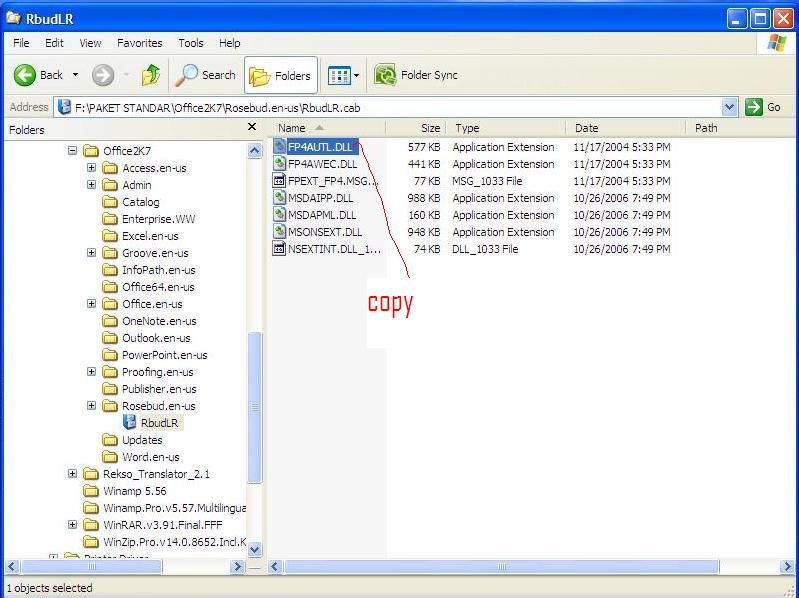This screenshot has width=799, height=598.
Task: Expand the Access.en-us folder
Action: coord(91,168)
